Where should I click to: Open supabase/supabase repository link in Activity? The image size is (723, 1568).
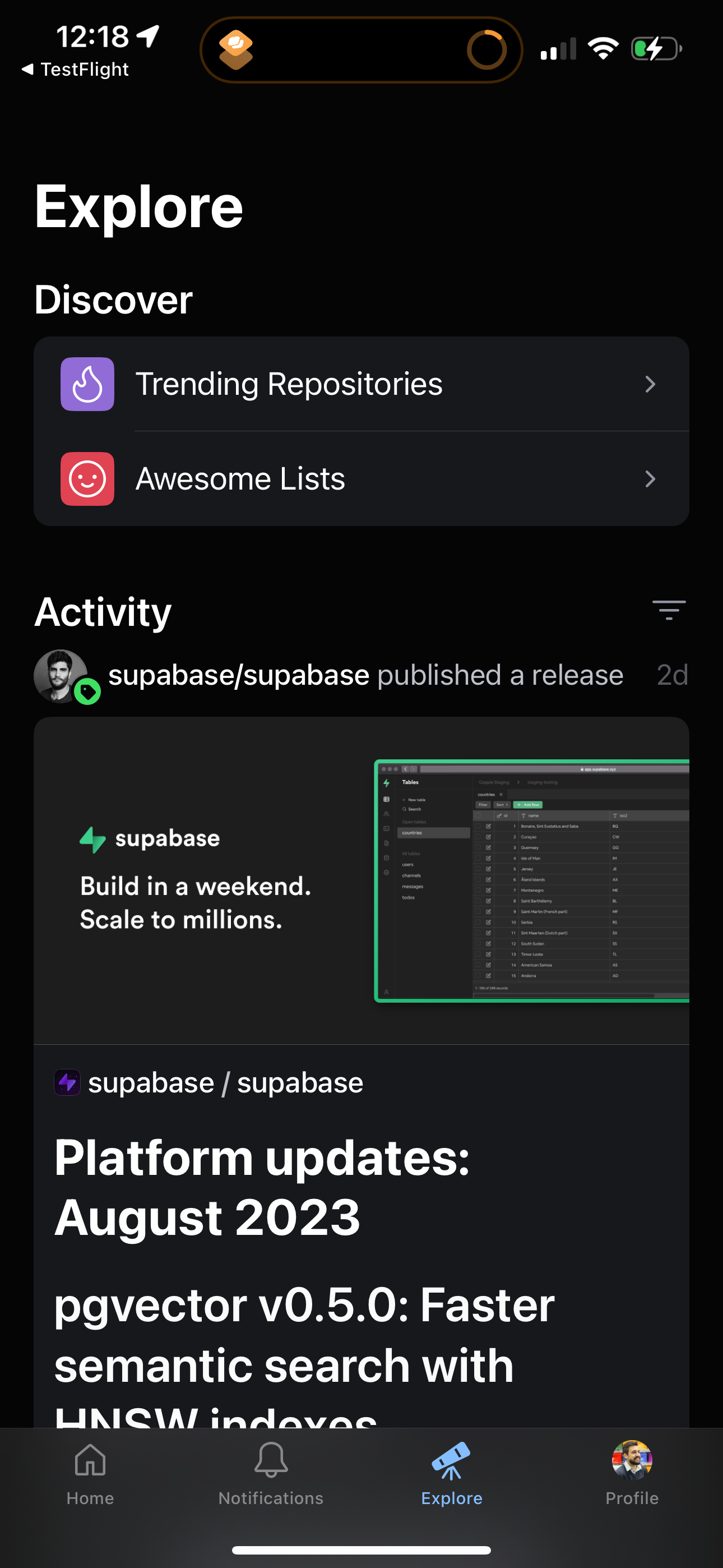click(x=239, y=676)
